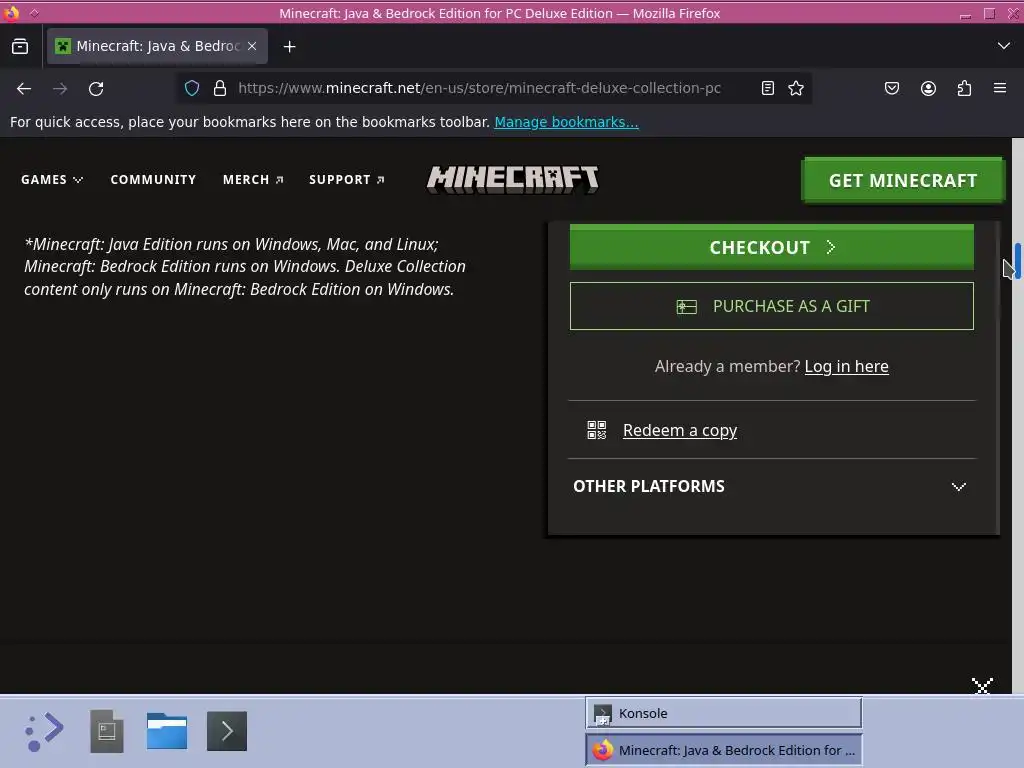Open the KDE application launcher
1024x768 pixels.
(44, 731)
